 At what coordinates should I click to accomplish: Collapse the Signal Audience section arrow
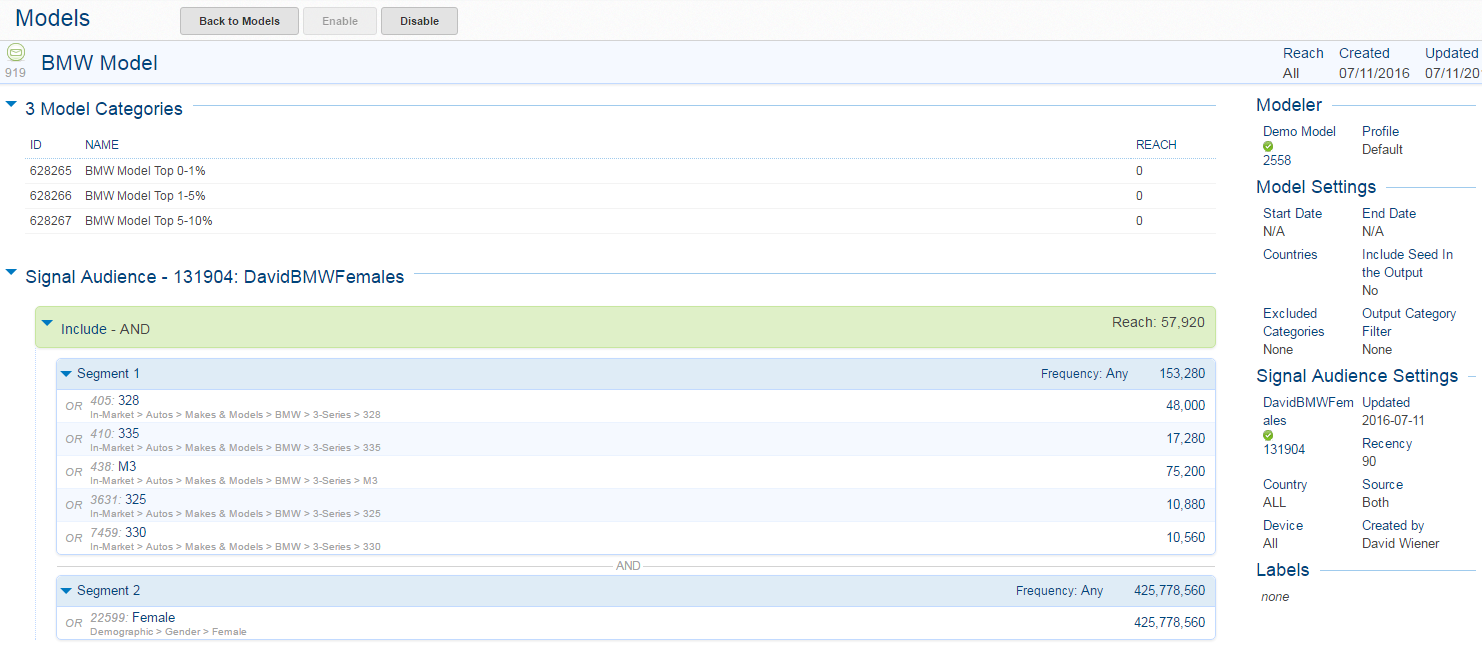tap(11, 271)
